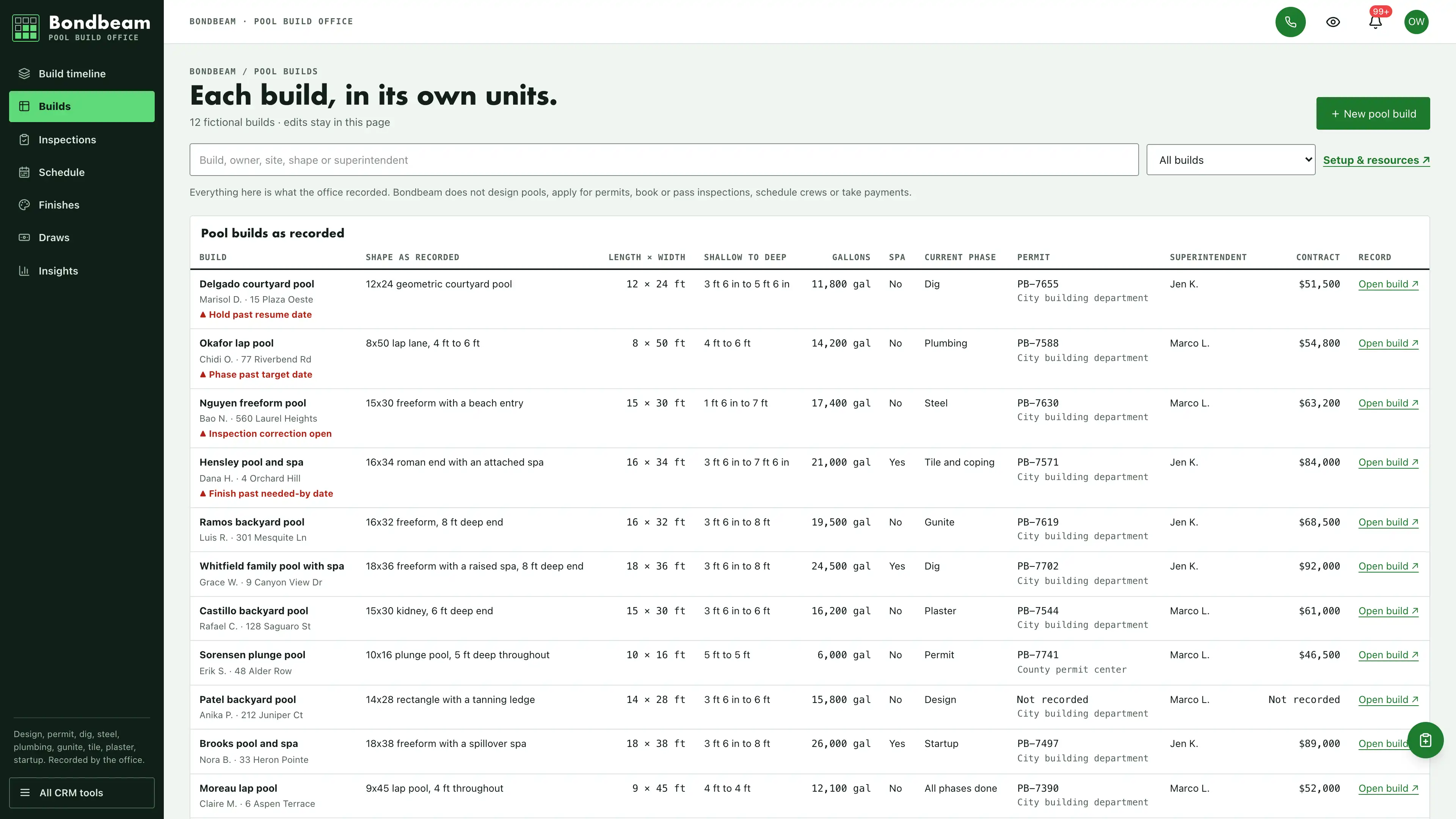
Task: Select the Builds sidebar item
Action: 82,106
